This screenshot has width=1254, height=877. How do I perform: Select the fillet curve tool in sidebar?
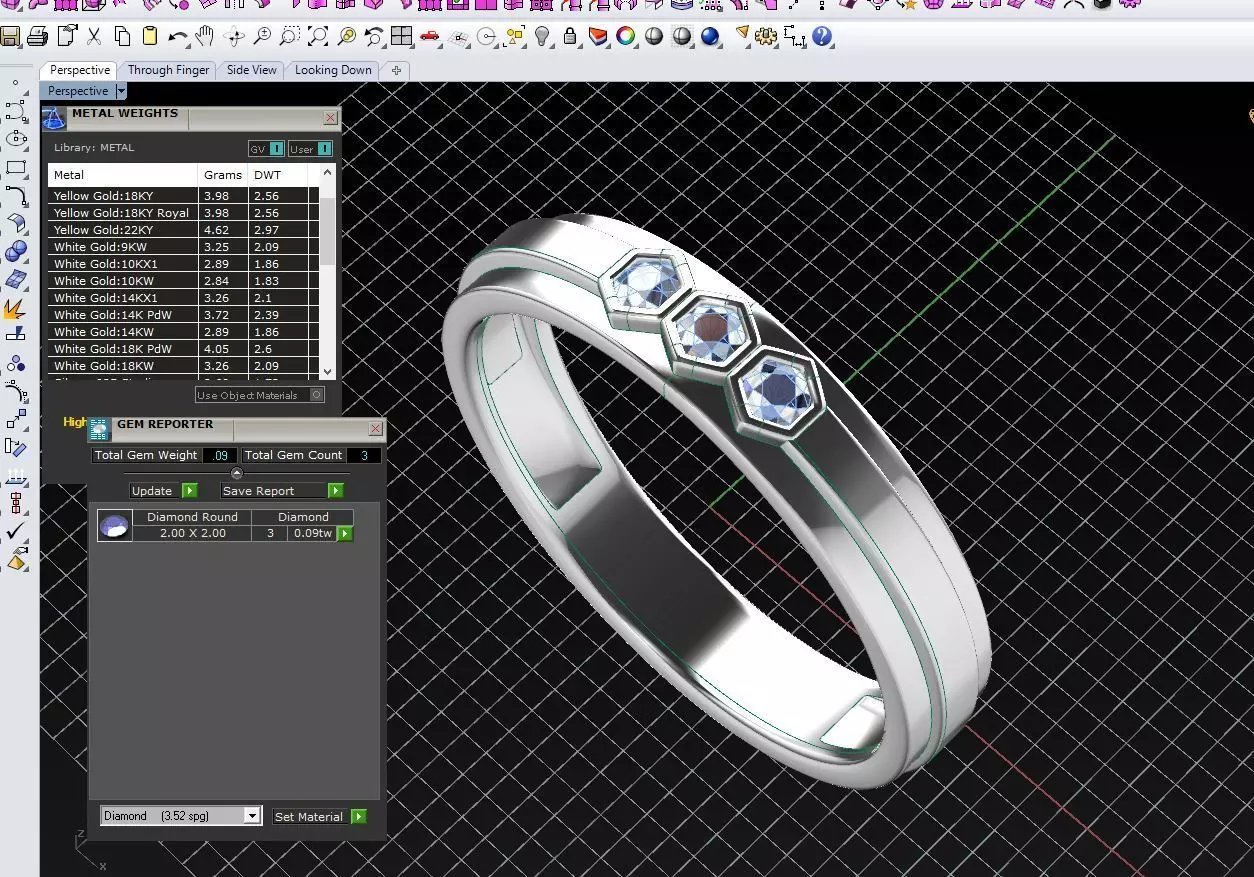(16, 195)
